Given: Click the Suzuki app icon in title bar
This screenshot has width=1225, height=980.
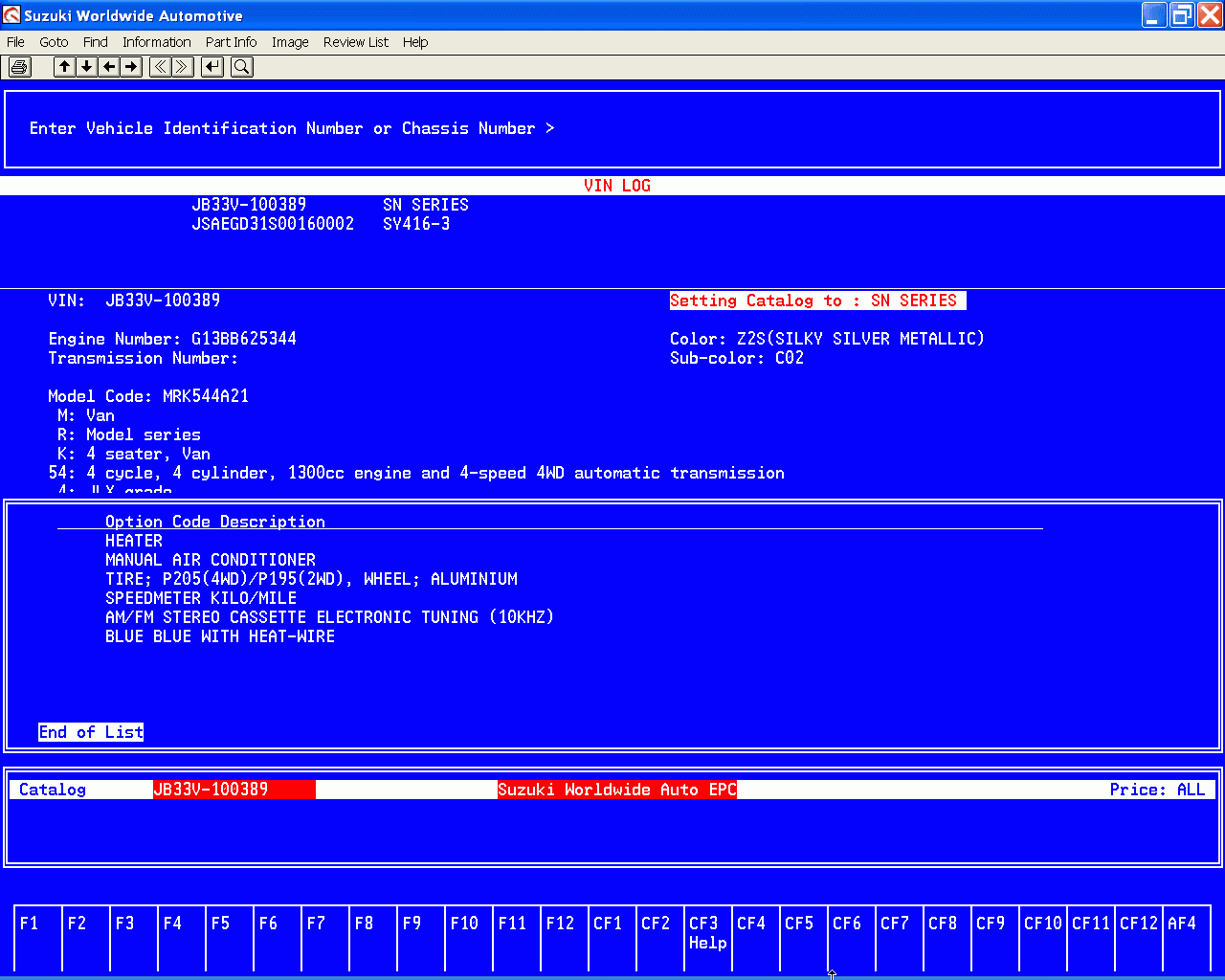Looking at the screenshot, I should click(x=11, y=15).
